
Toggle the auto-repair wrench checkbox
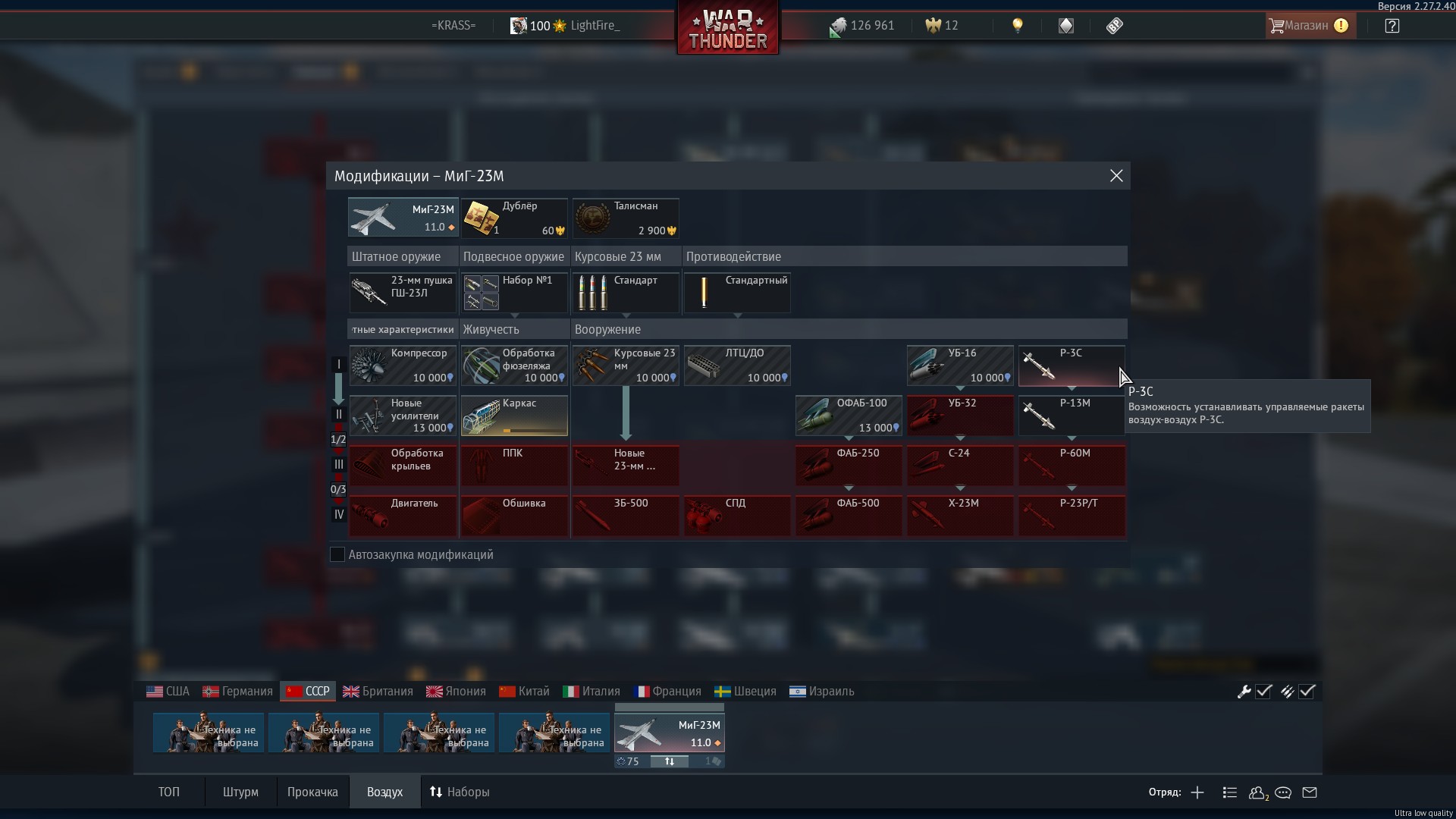pyautogui.click(x=1263, y=692)
